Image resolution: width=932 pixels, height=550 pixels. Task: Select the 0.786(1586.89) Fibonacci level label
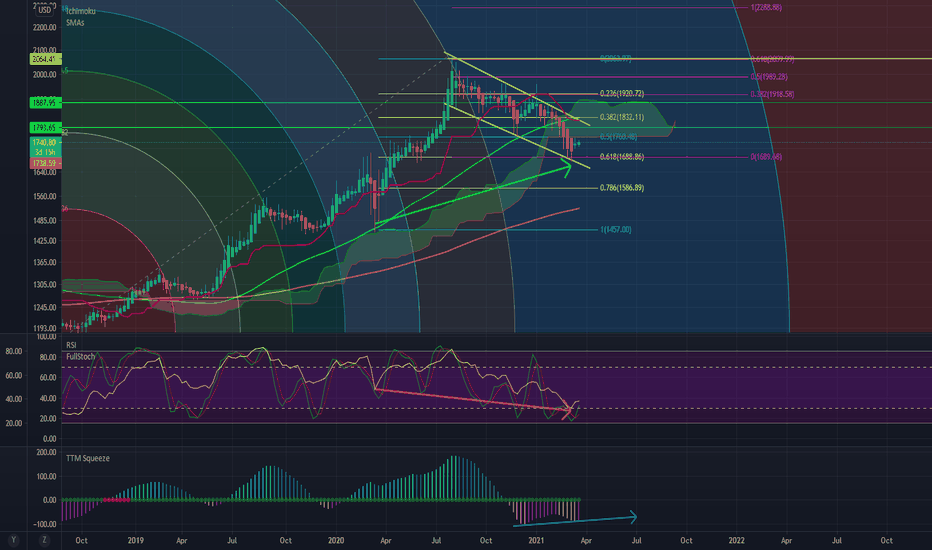[x=622, y=188]
